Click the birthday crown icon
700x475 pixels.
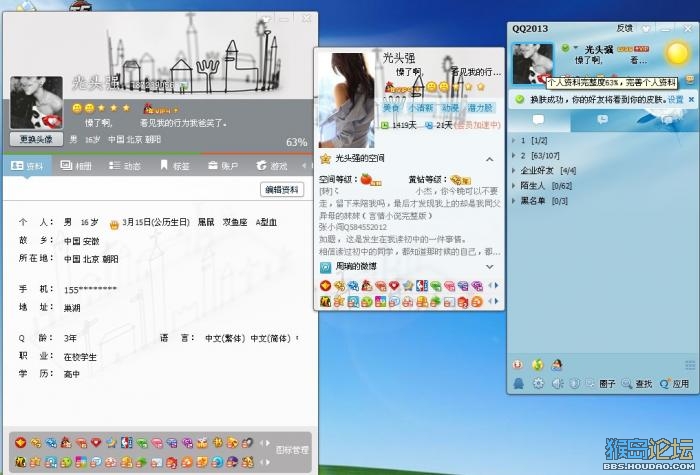pos(114,225)
